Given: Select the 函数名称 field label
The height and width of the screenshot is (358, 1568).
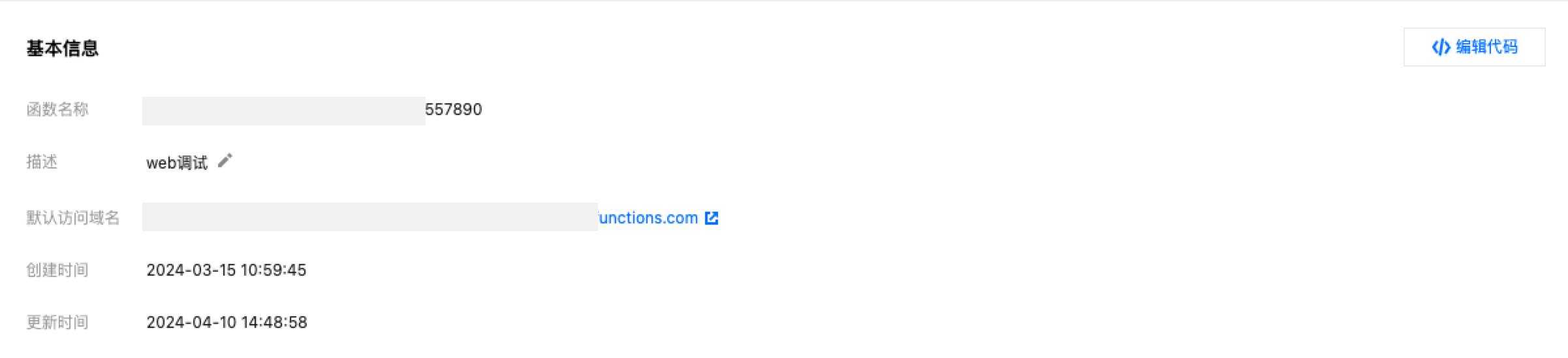Looking at the screenshot, I should click(x=57, y=109).
